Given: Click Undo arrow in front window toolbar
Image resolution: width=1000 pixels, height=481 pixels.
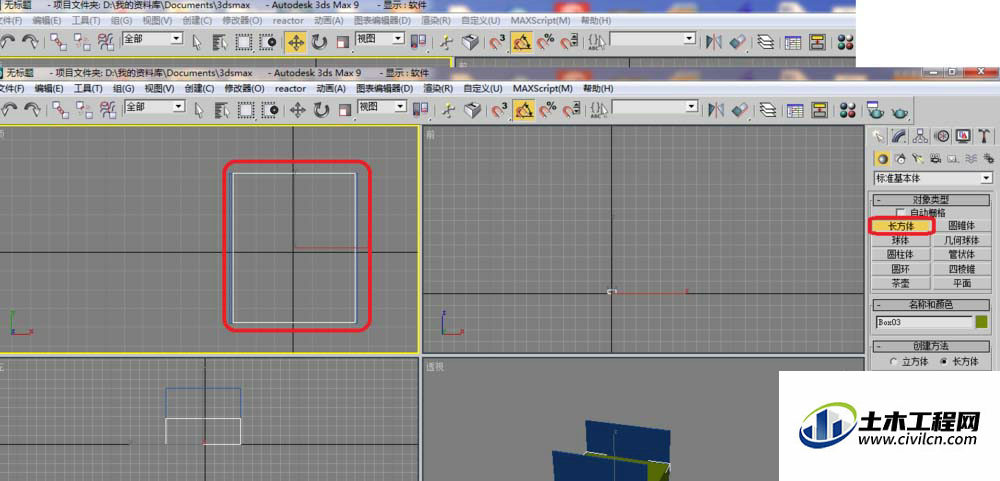Looking at the screenshot, I should [x=8, y=110].
